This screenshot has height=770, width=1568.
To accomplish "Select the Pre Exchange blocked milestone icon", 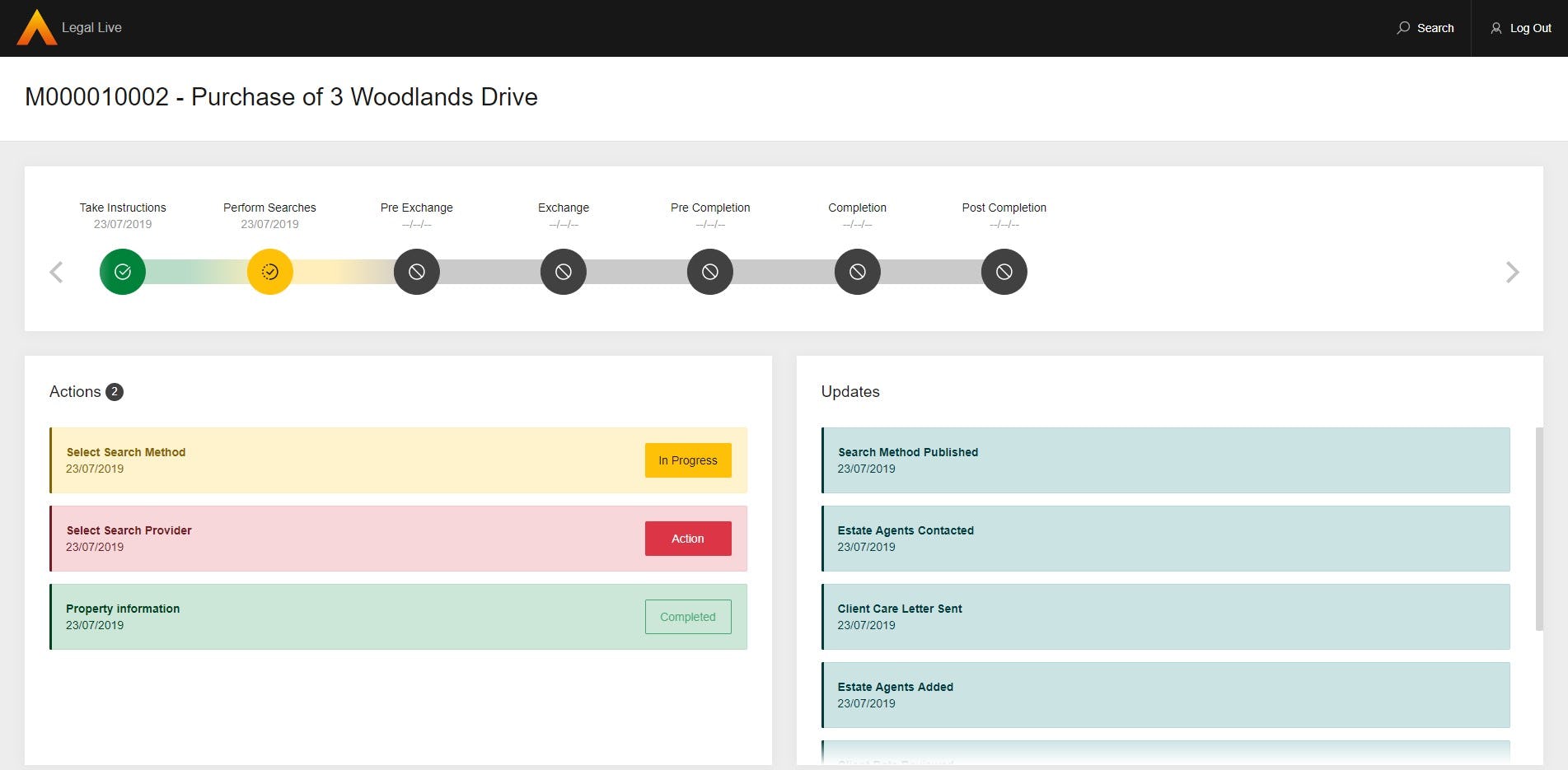I will pyautogui.click(x=416, y=271).
